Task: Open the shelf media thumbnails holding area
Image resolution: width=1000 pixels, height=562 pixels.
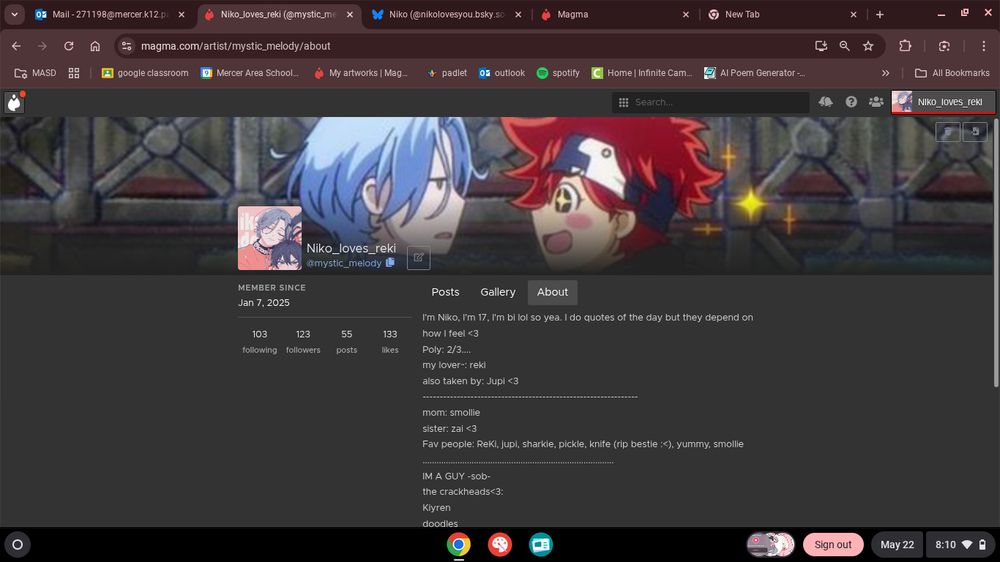Action: (x=770, y=545)
